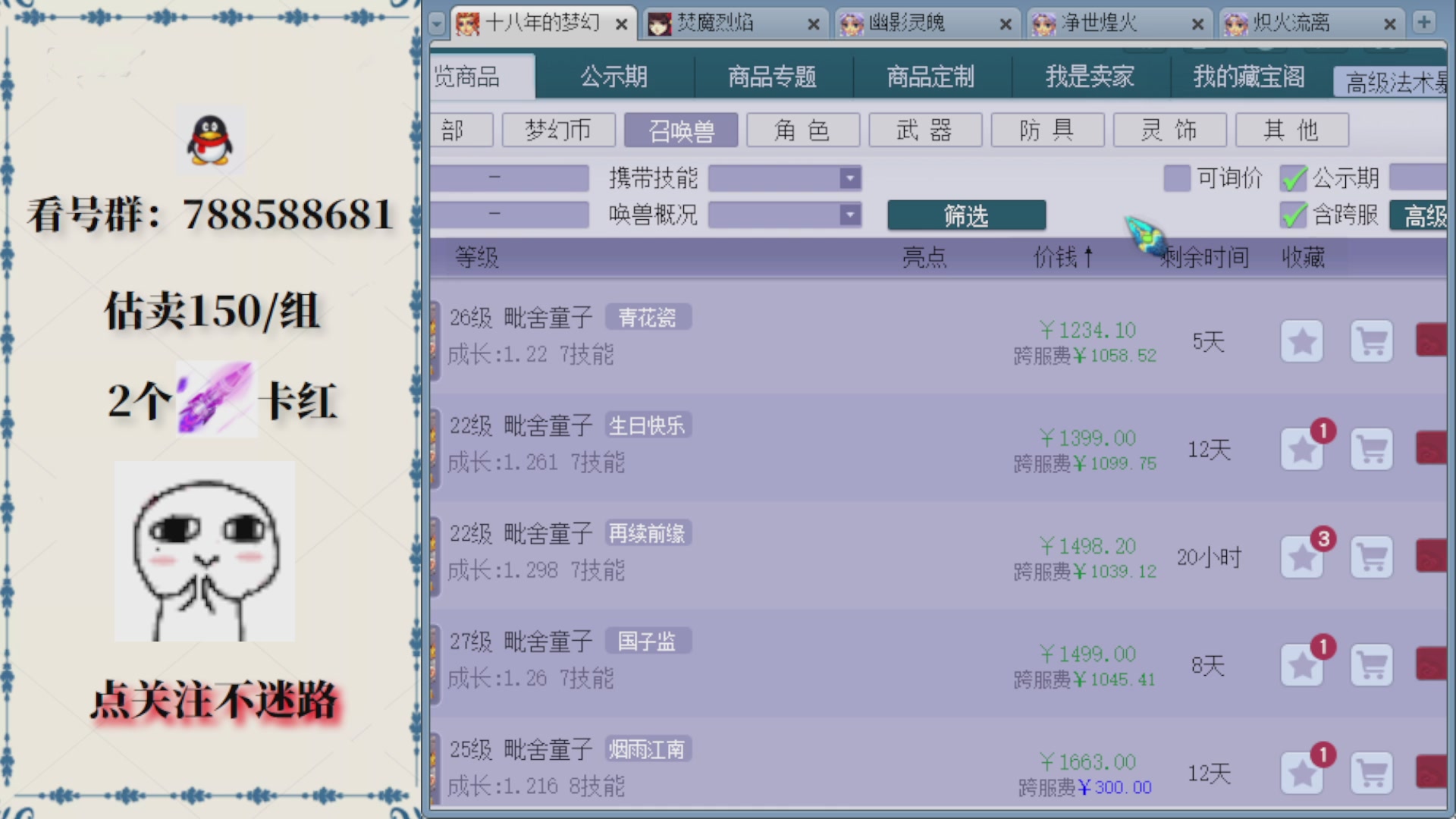Switch to the 净世煌火 tab

tap(1119, 24)
